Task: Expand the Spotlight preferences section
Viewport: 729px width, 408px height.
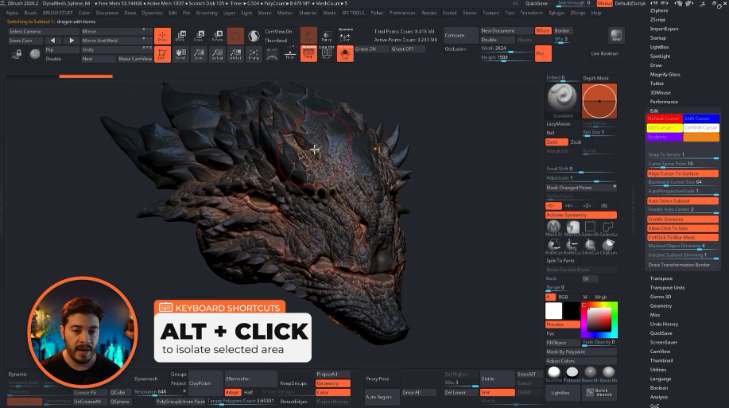Action: (x=660, y=56)
